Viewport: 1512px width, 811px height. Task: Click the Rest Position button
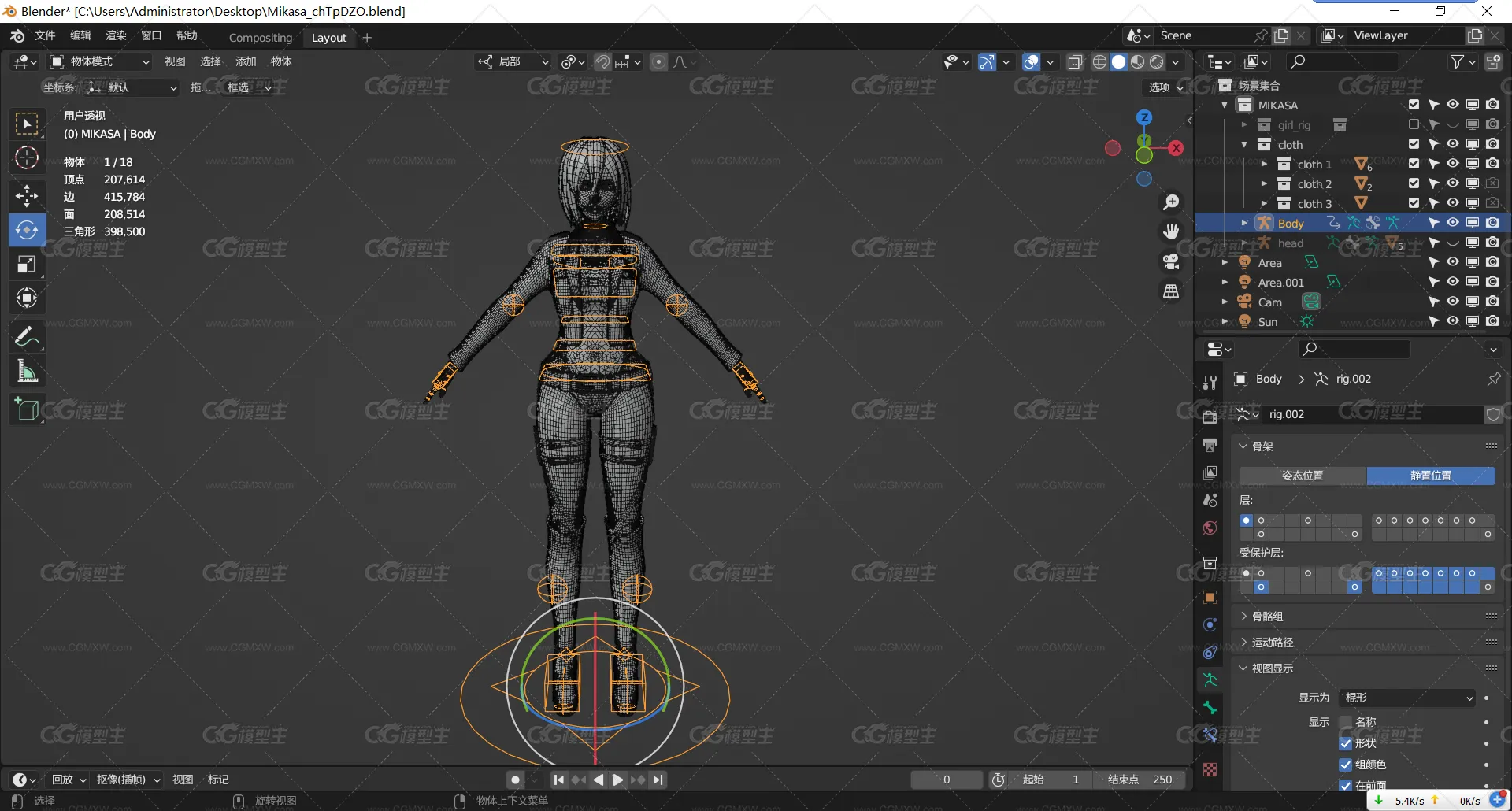click(x=1431, y=476)
